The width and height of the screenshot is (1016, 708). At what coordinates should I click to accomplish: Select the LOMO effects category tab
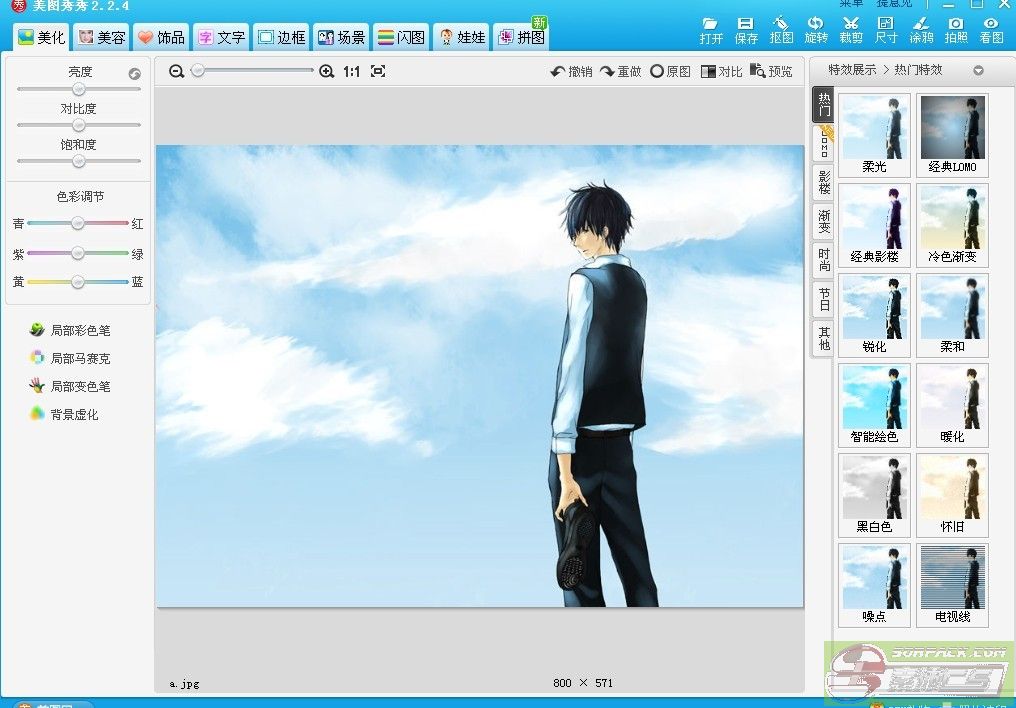point(824,143)
